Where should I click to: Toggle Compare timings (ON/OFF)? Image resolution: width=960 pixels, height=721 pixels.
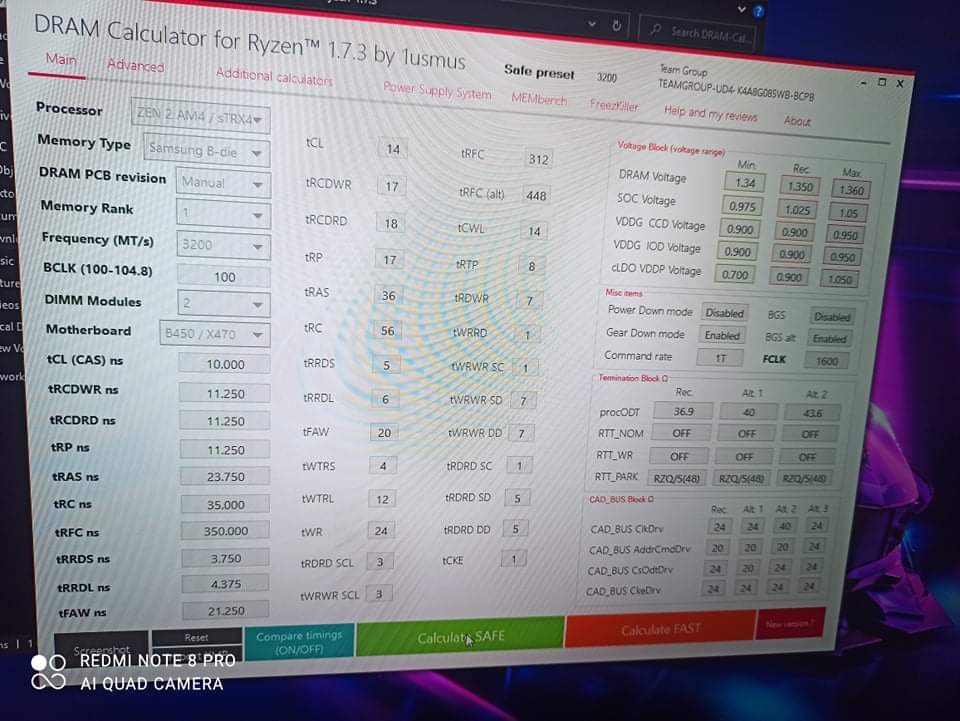pos(299,642)
